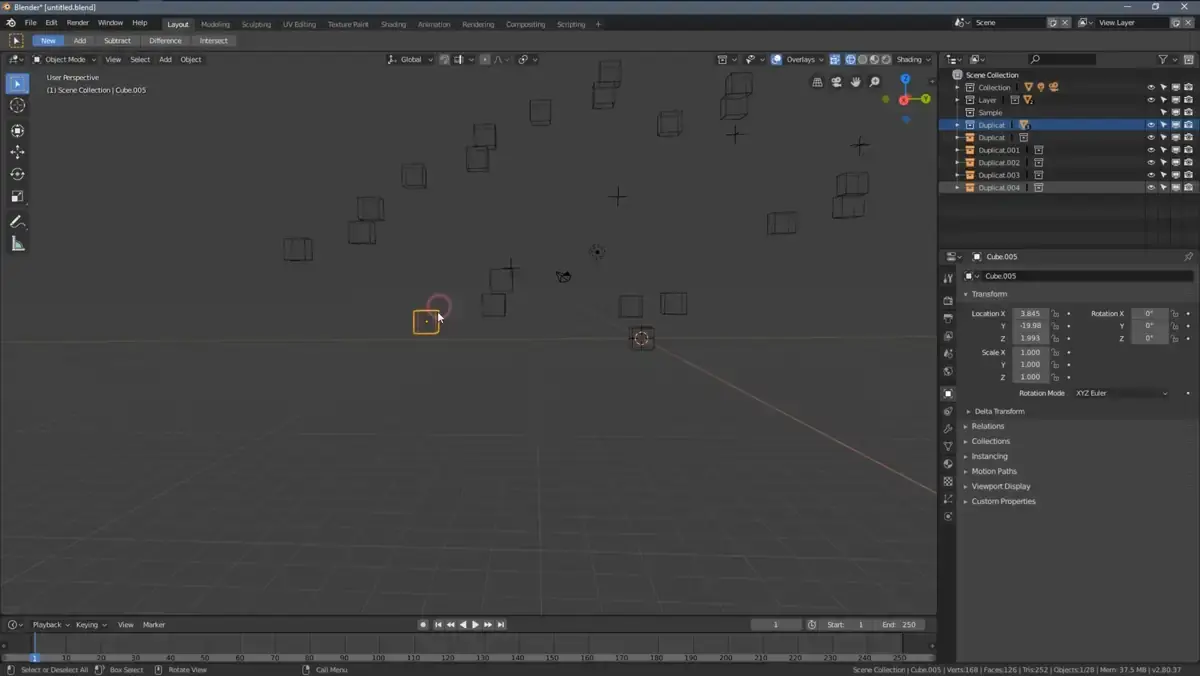Activate the Move tool
1200x676 pixels.
[17, 152]
